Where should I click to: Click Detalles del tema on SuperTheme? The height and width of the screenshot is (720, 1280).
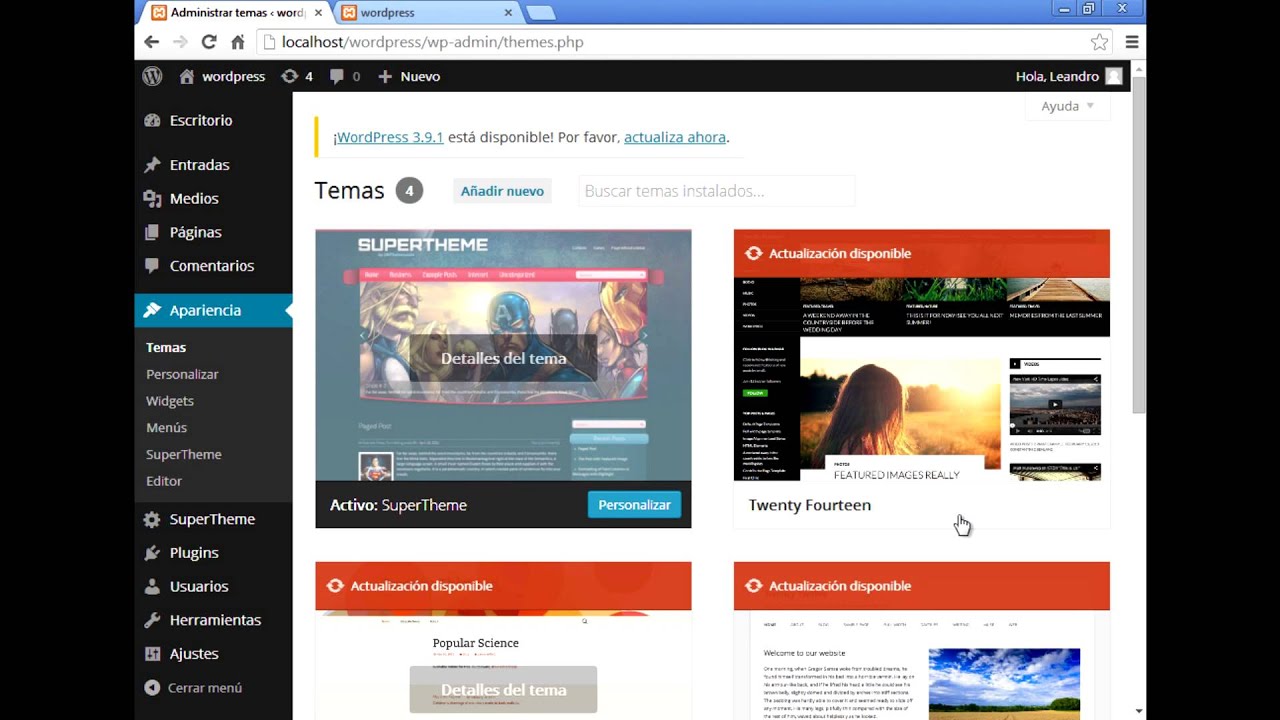503,358
